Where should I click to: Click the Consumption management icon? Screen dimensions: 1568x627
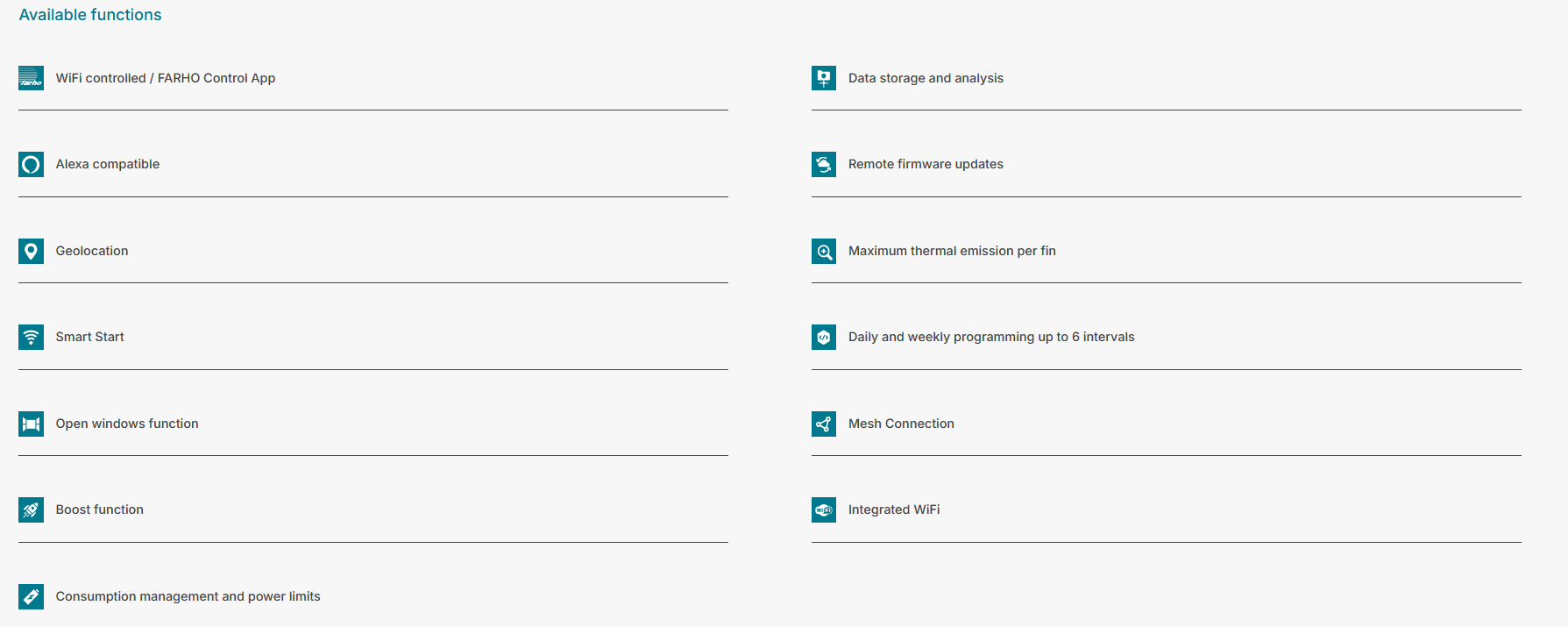(x=31, y=596)
